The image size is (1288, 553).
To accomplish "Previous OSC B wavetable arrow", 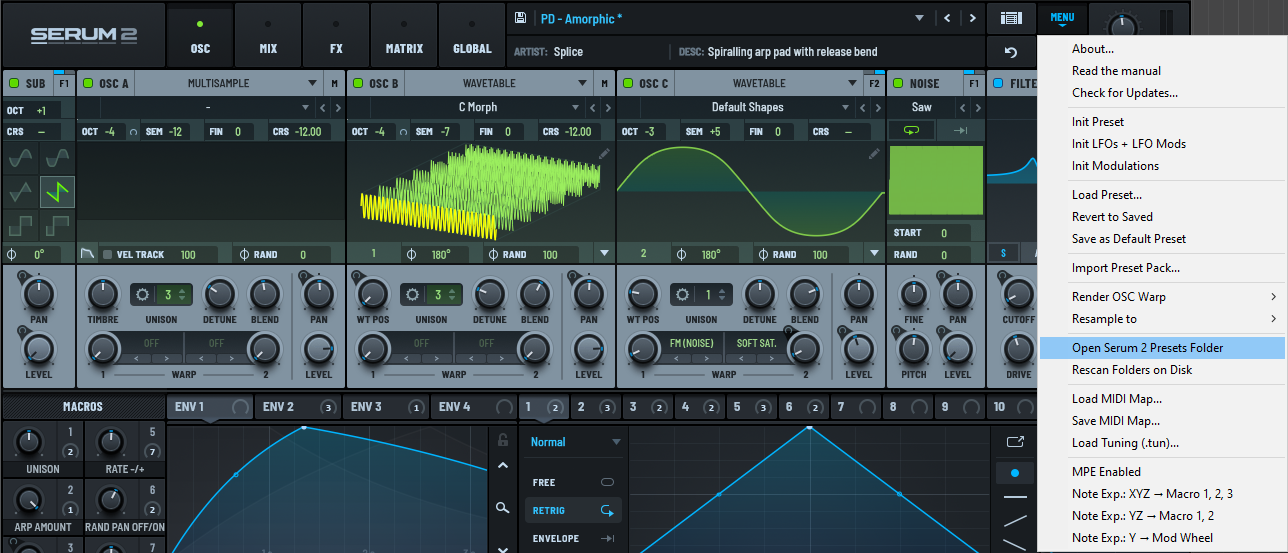I will point(593,107).
